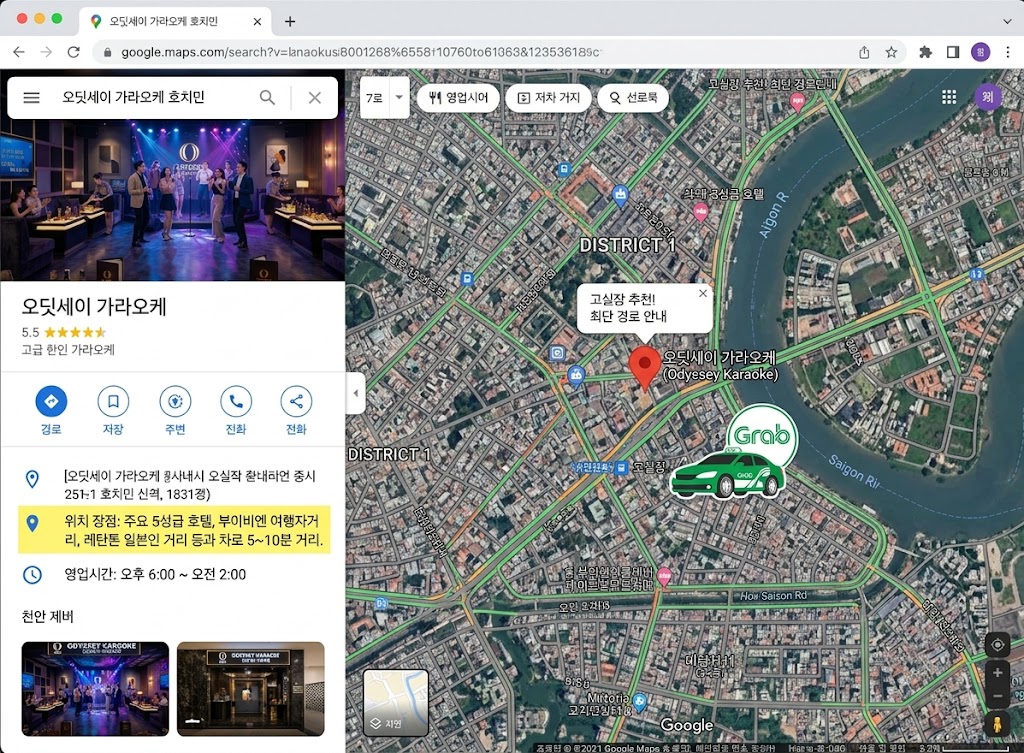Click the pink hotel marker near 3성급 호텔
This screenshot has height=753, width=1024.
click(700, 212)
